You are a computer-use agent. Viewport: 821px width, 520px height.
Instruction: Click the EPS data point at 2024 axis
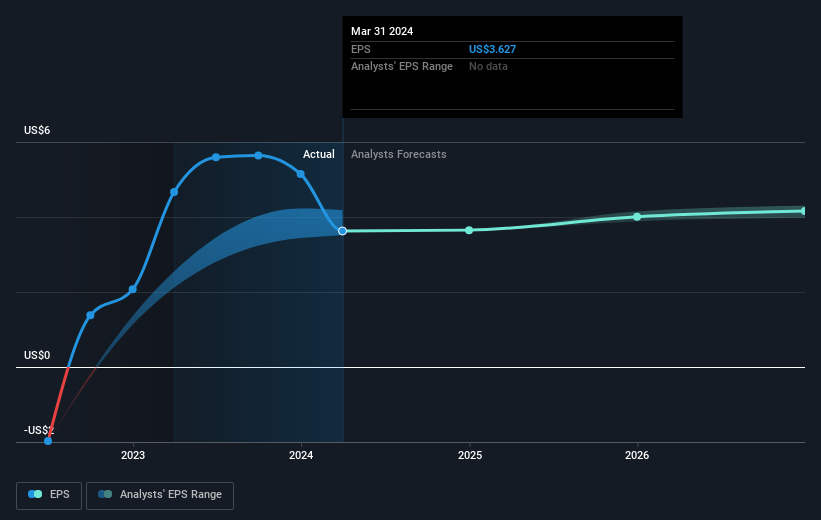coord(301,174)
